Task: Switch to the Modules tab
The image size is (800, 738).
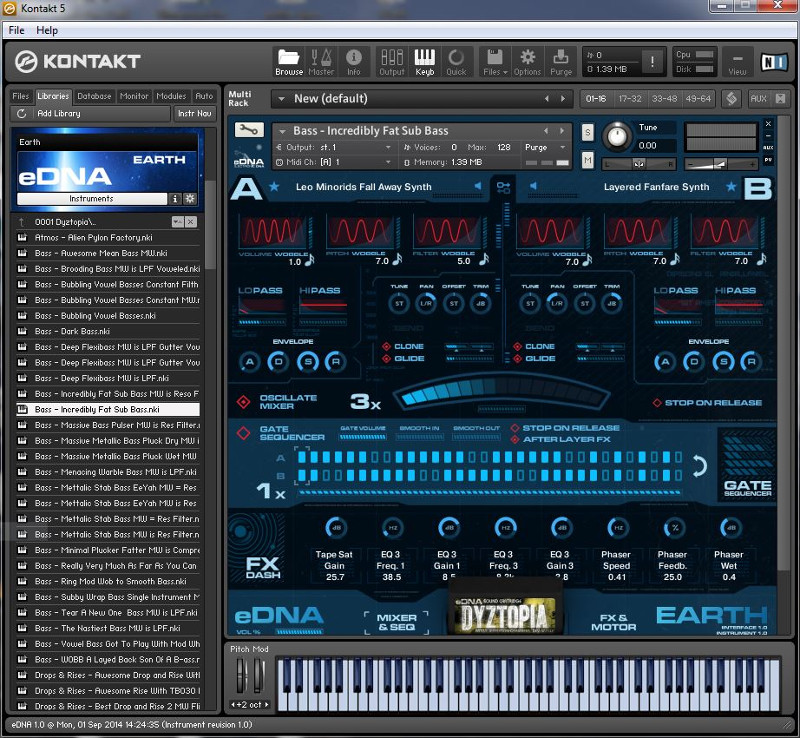Action: 171,96
